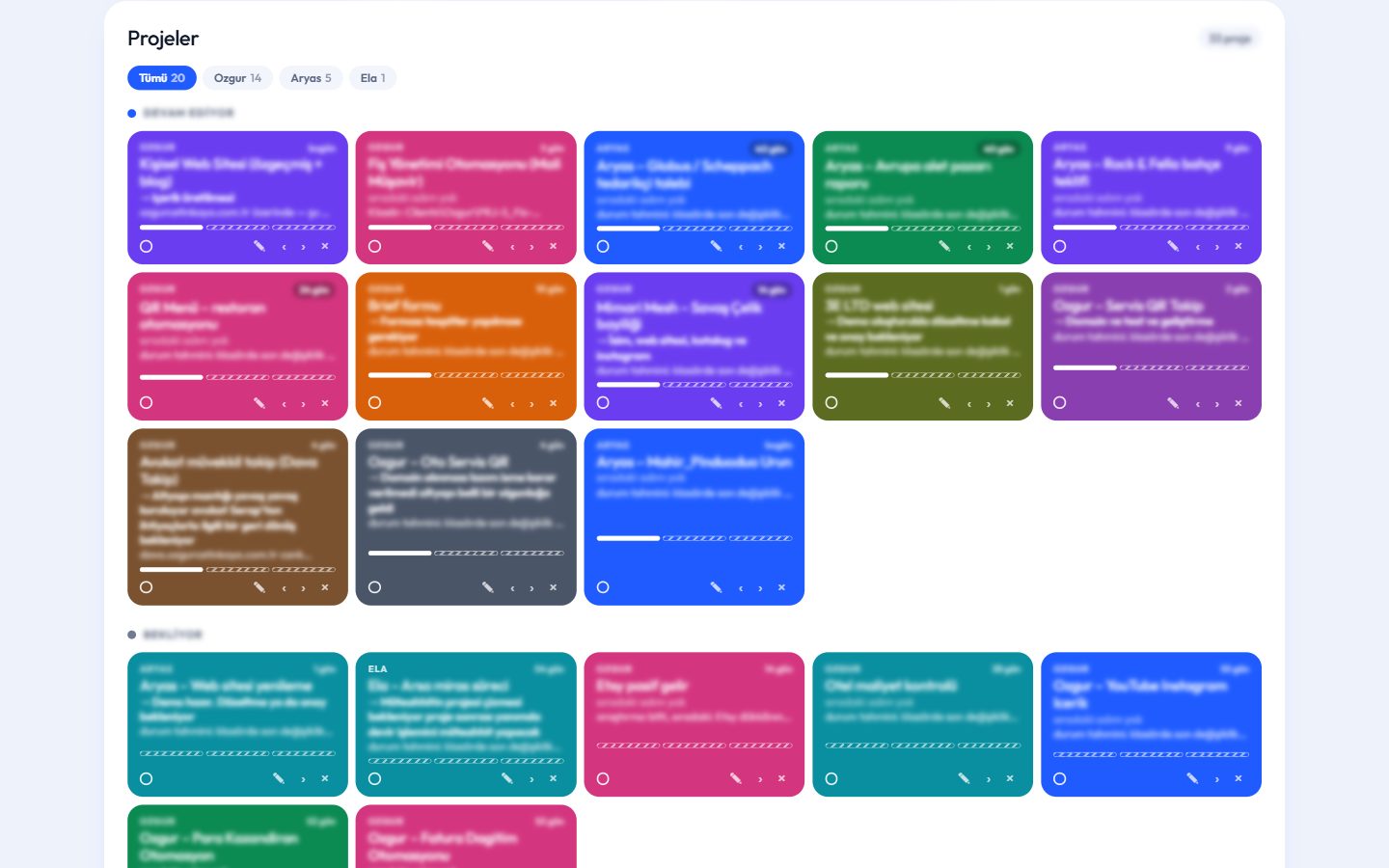Image resolution: width=1389 pixels, height=868 pixels.
Task: Filter projects by the Ozgur tab
Action: click(237, 78)
